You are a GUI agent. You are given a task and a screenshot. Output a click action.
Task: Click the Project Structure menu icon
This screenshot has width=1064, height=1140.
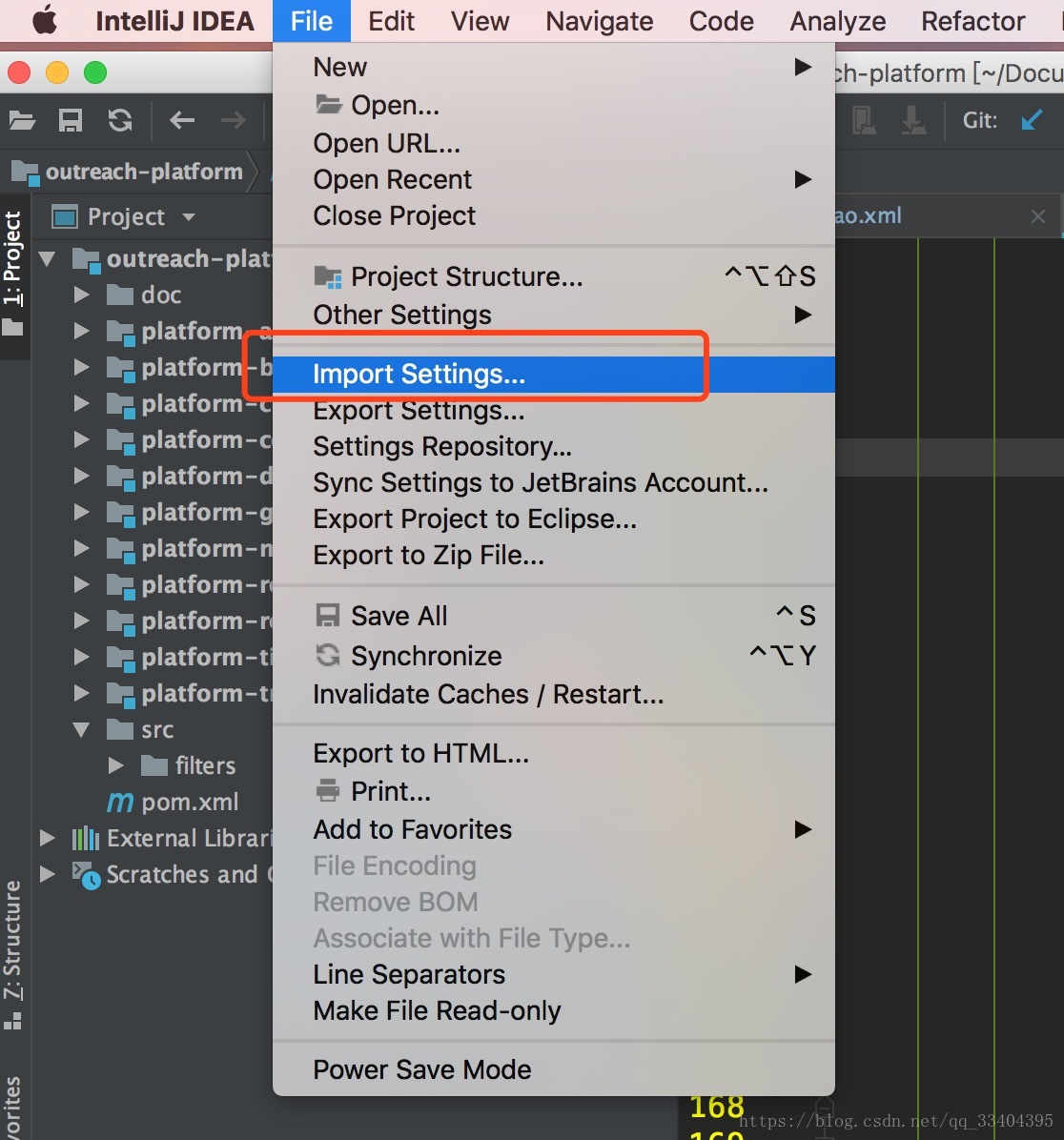328,277
